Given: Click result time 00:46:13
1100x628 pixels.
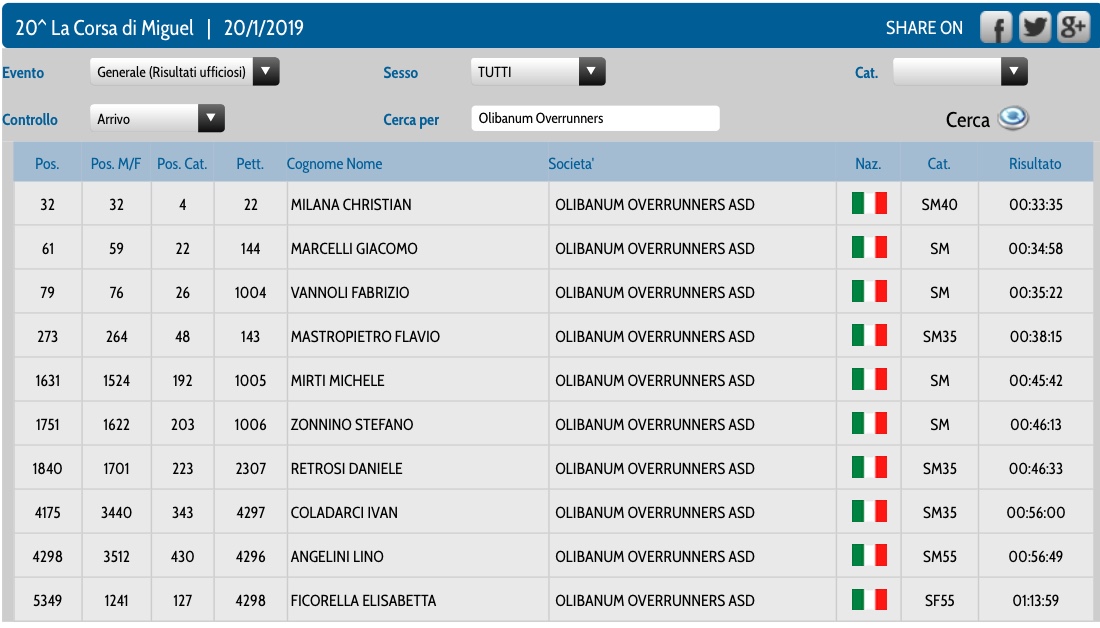Looking at the screenshot, I should (1035, 425).
